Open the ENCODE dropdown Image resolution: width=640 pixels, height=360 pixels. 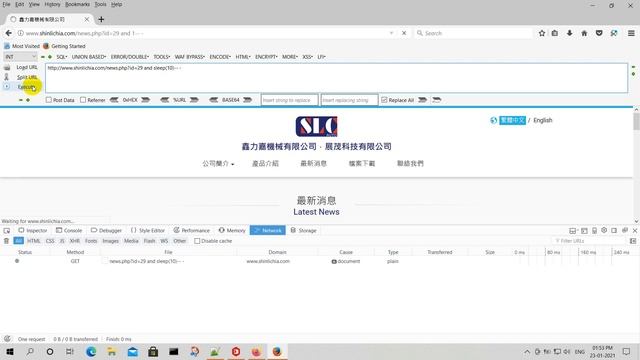point(220,57)
